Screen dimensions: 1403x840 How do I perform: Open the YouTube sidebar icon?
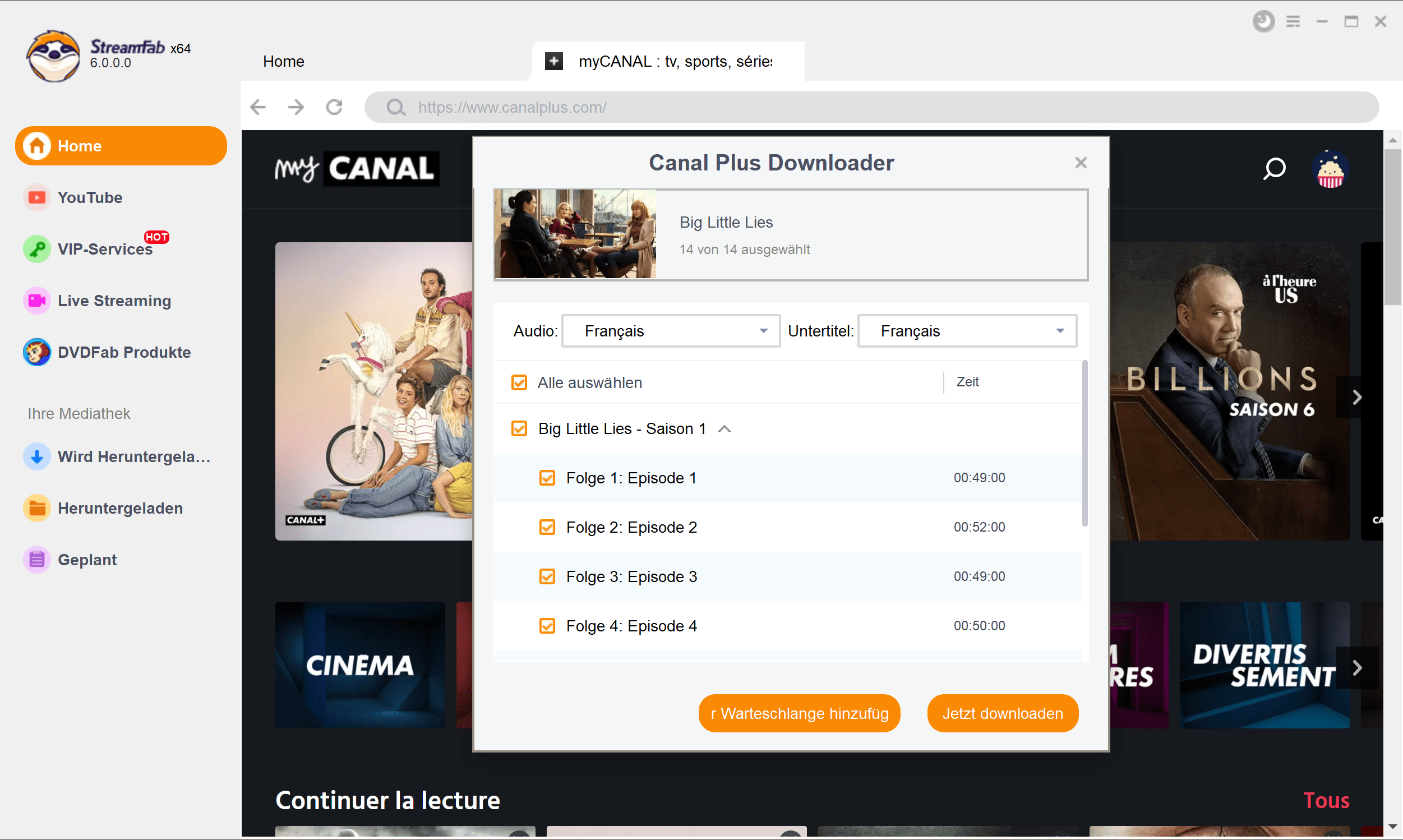pos(37,197)
